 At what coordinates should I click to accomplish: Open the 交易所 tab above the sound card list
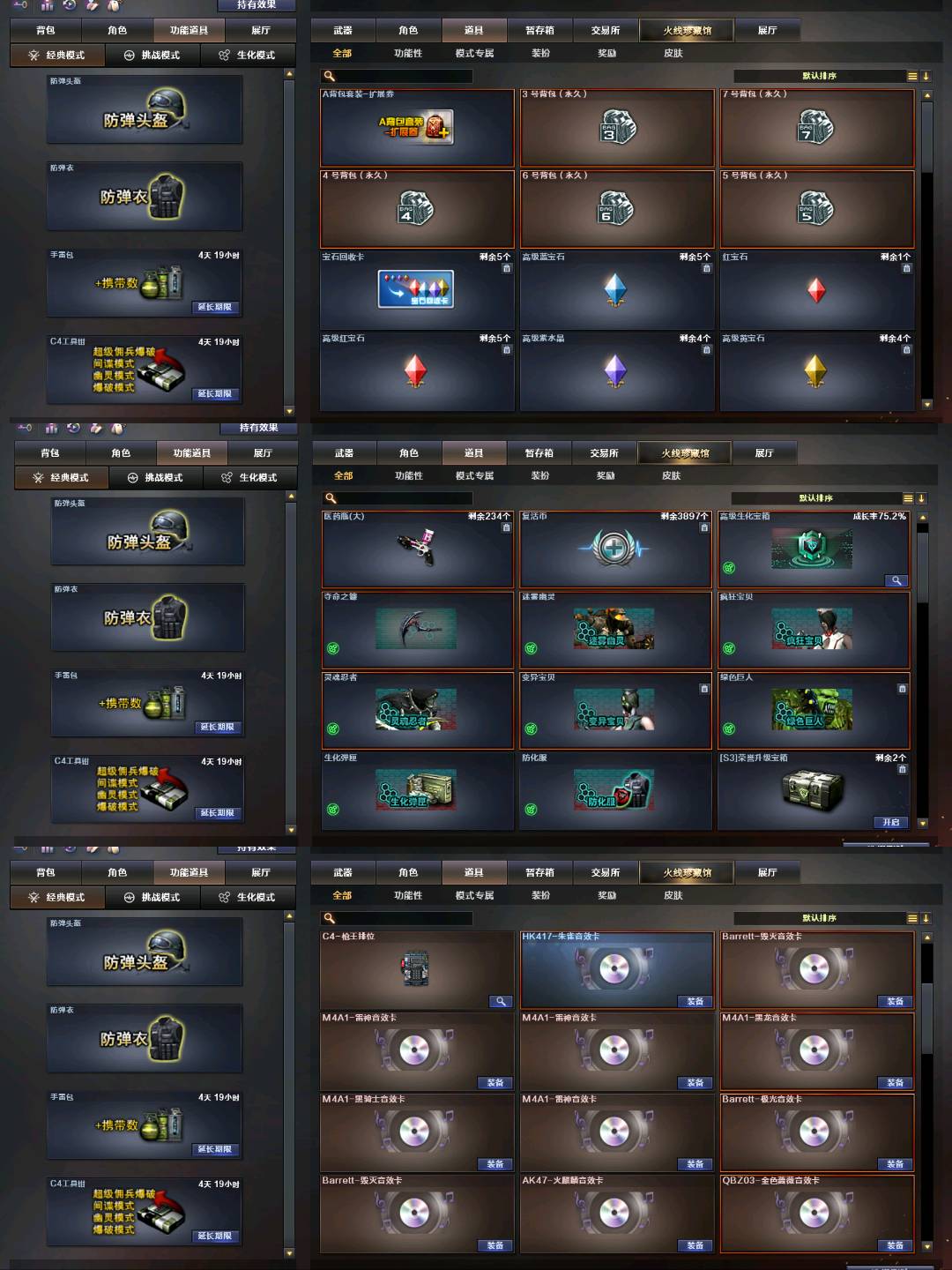(x=606, y=872)
